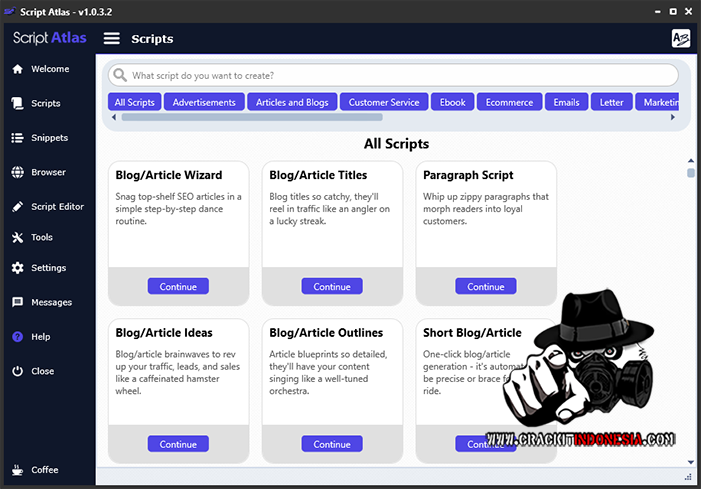Open Snippets via its sidebar icon
The image size is (701, 489).
(x=17, y=138)
